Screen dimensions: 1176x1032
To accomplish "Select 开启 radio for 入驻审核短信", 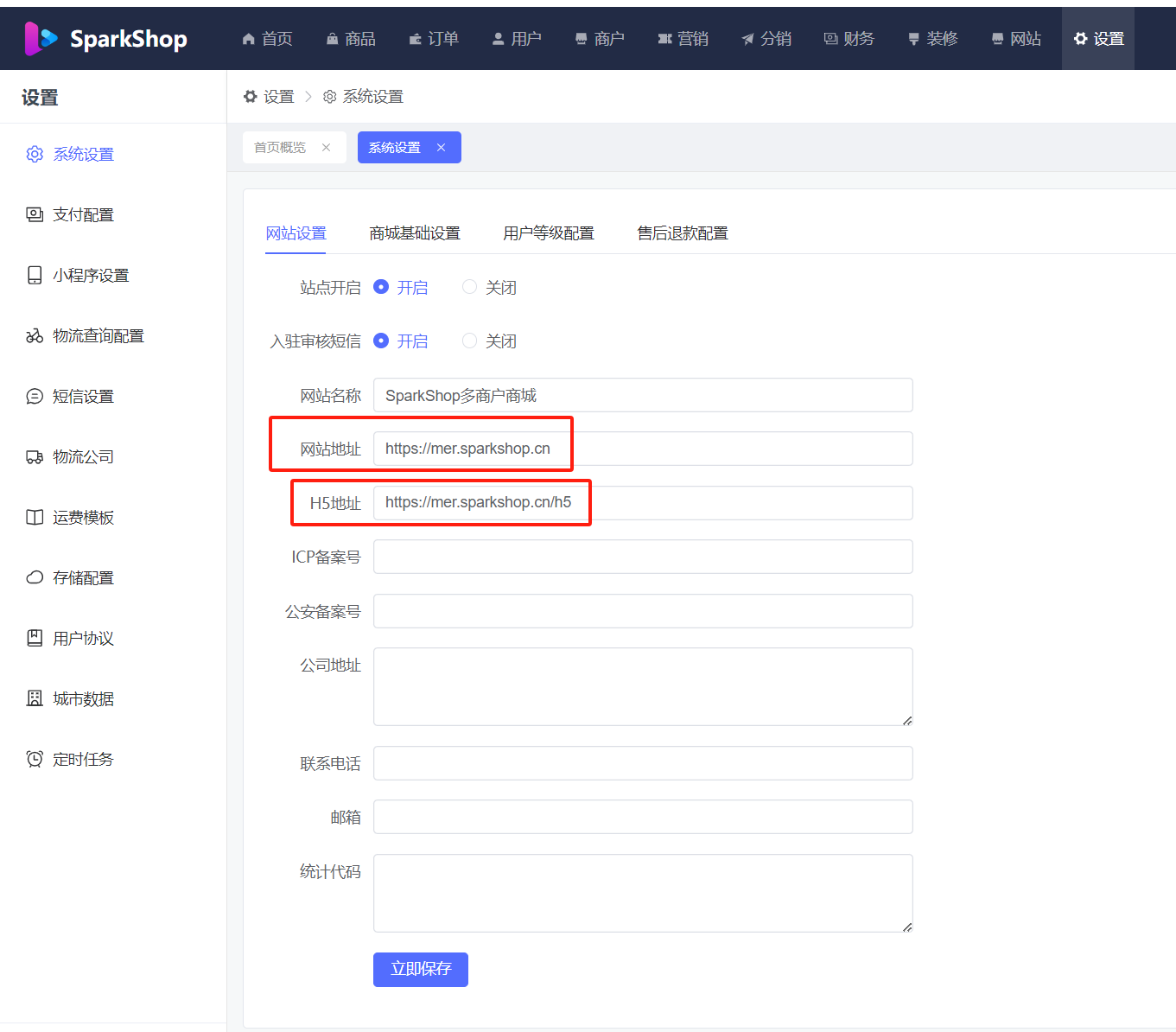I will [x=381, y=341].
